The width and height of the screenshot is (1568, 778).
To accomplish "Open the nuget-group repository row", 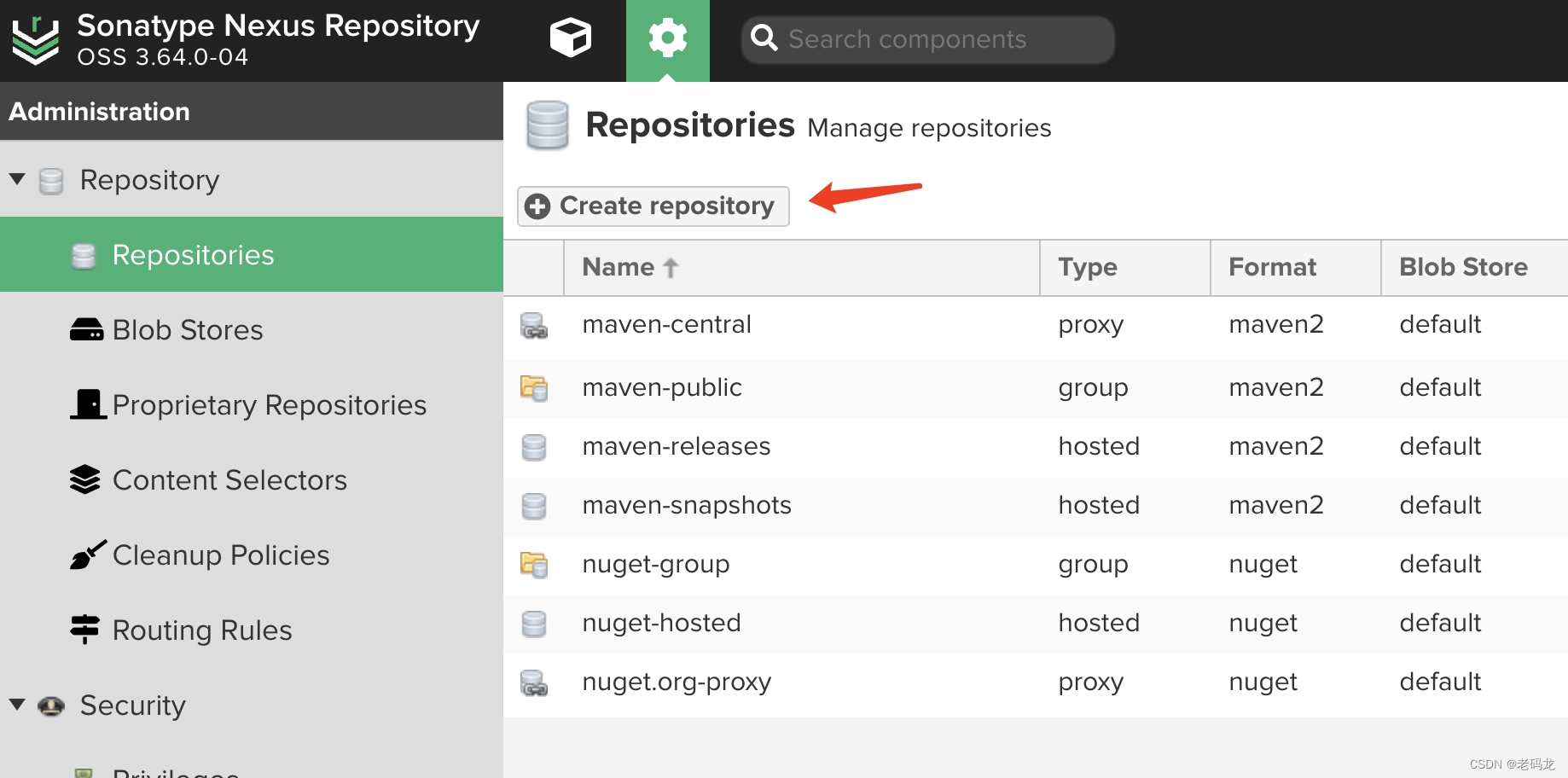I will point(1036,565).
